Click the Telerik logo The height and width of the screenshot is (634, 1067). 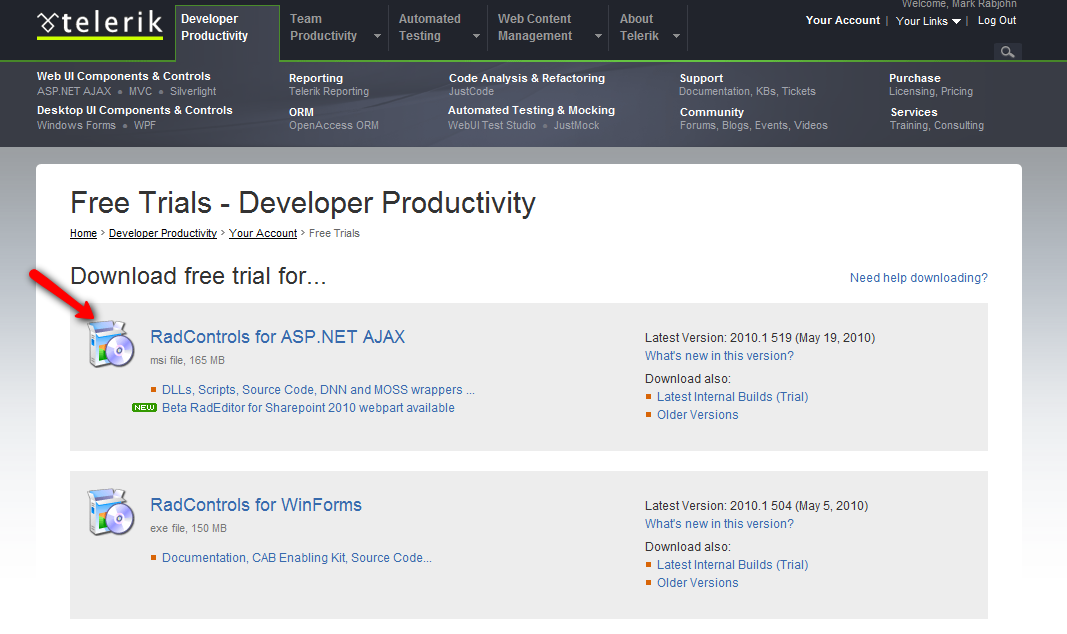[99, 25]
